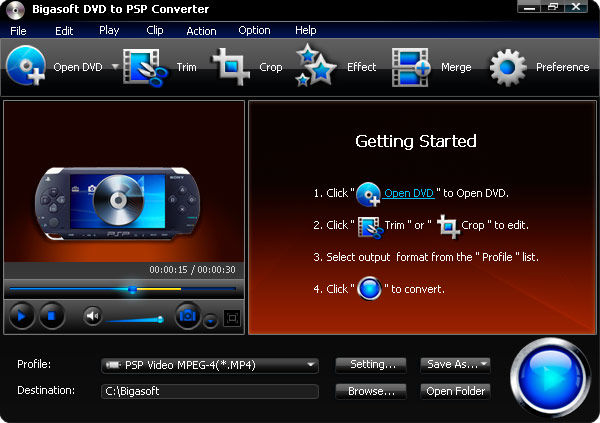
Task: Click the Browse... button
Action: [x=371, y=391]
